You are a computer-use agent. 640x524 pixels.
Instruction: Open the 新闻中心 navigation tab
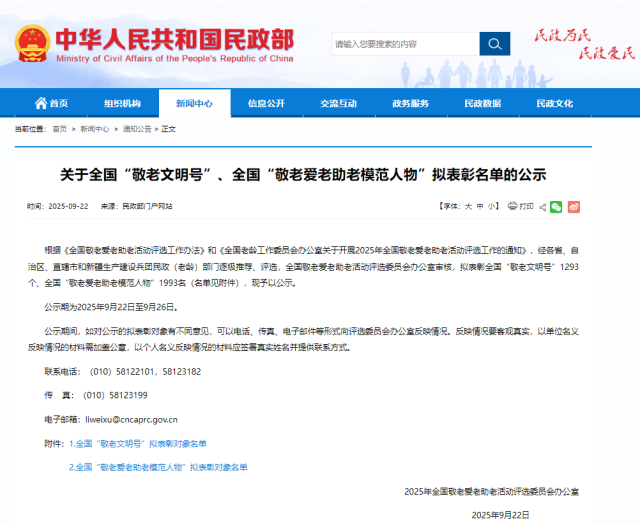coord(194,103)
